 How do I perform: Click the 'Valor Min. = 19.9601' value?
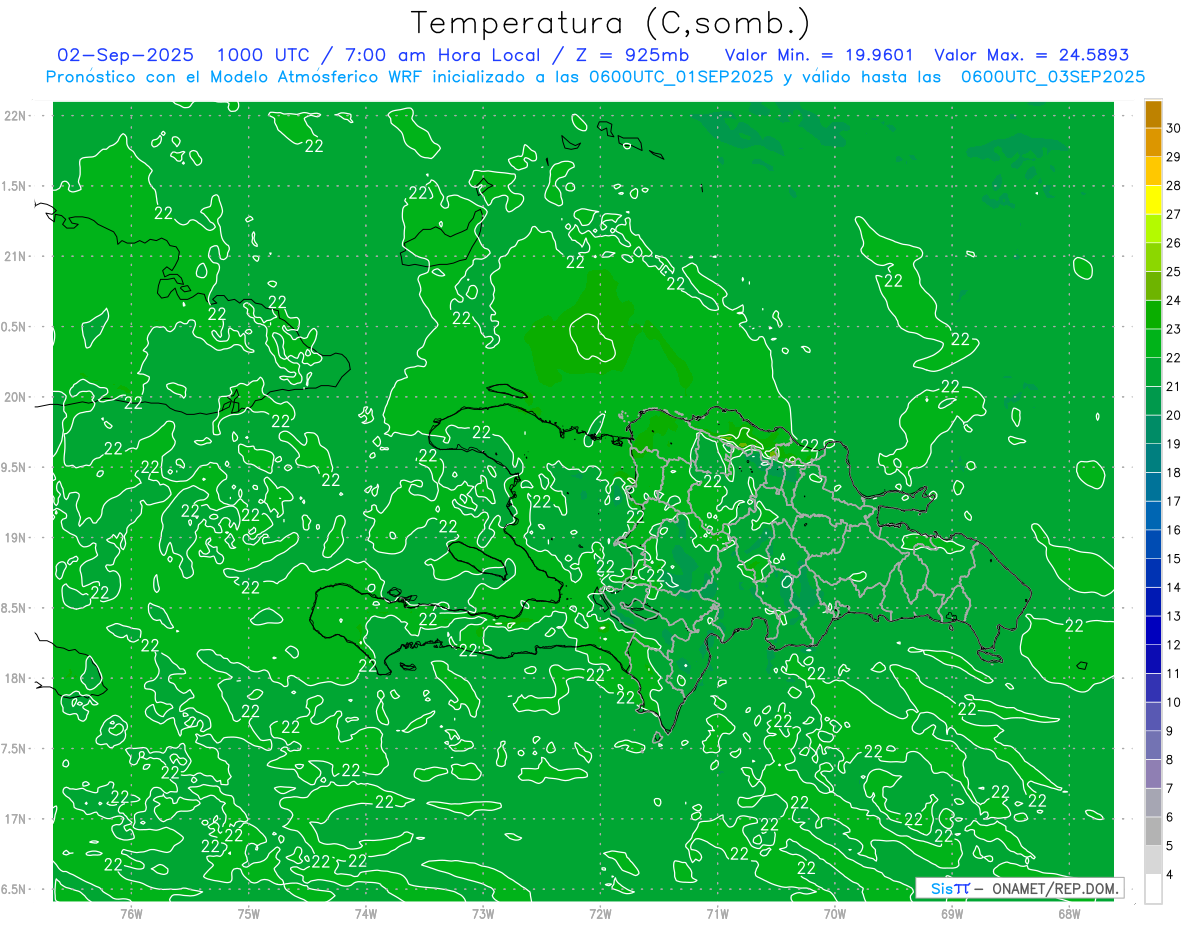(818, 55)
